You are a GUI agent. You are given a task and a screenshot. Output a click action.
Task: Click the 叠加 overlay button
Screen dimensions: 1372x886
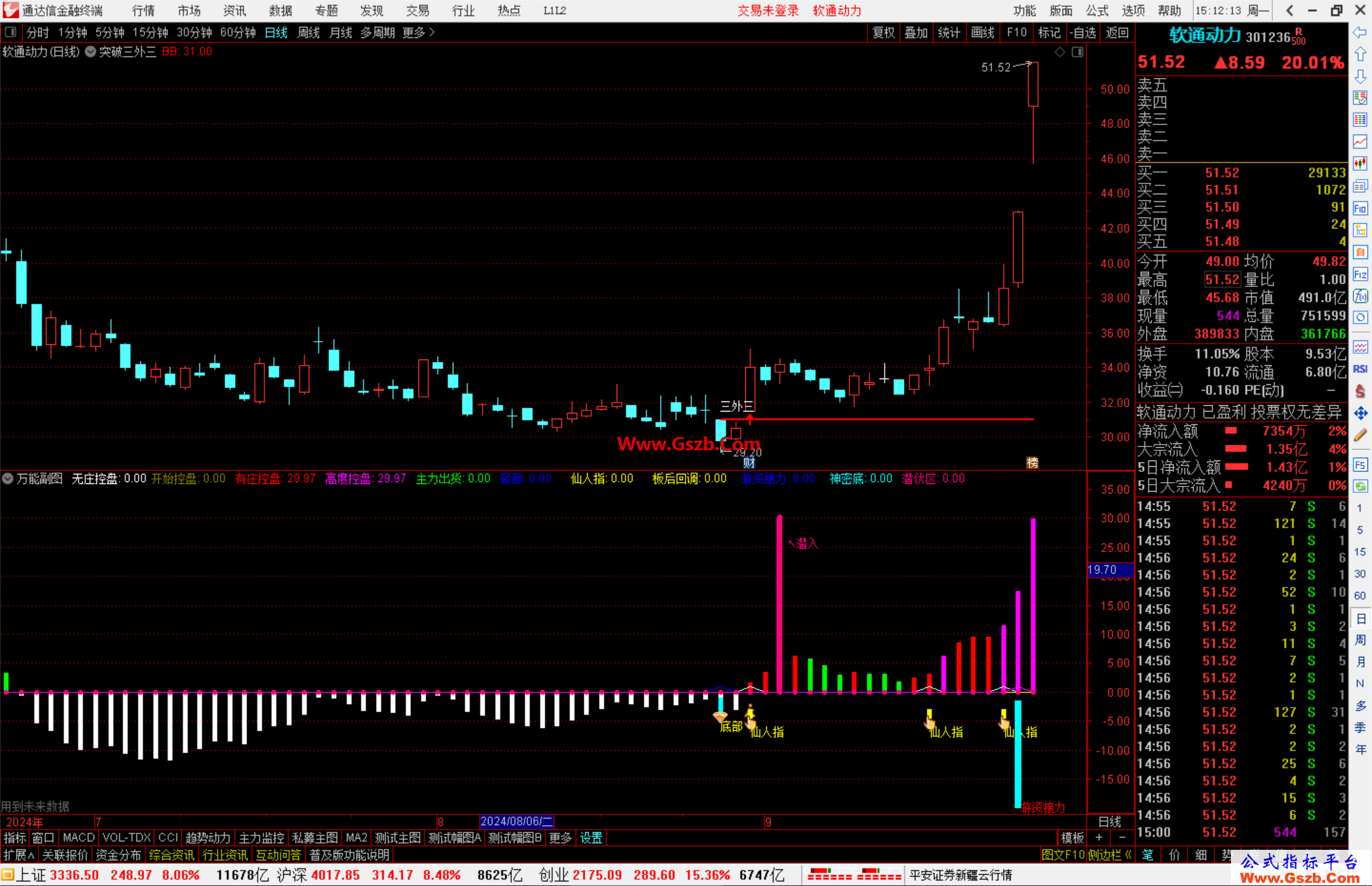(916, 32)
